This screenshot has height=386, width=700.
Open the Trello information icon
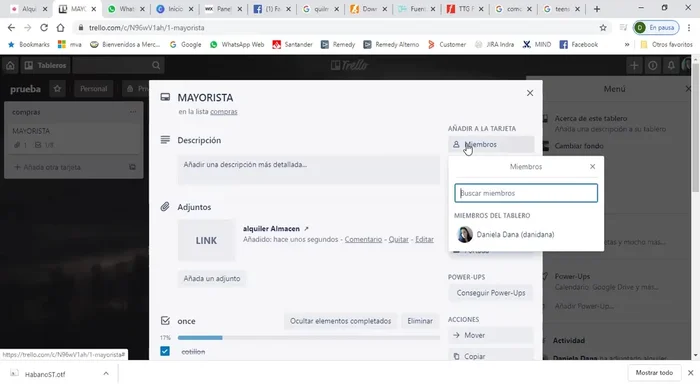tap(653, 66)
